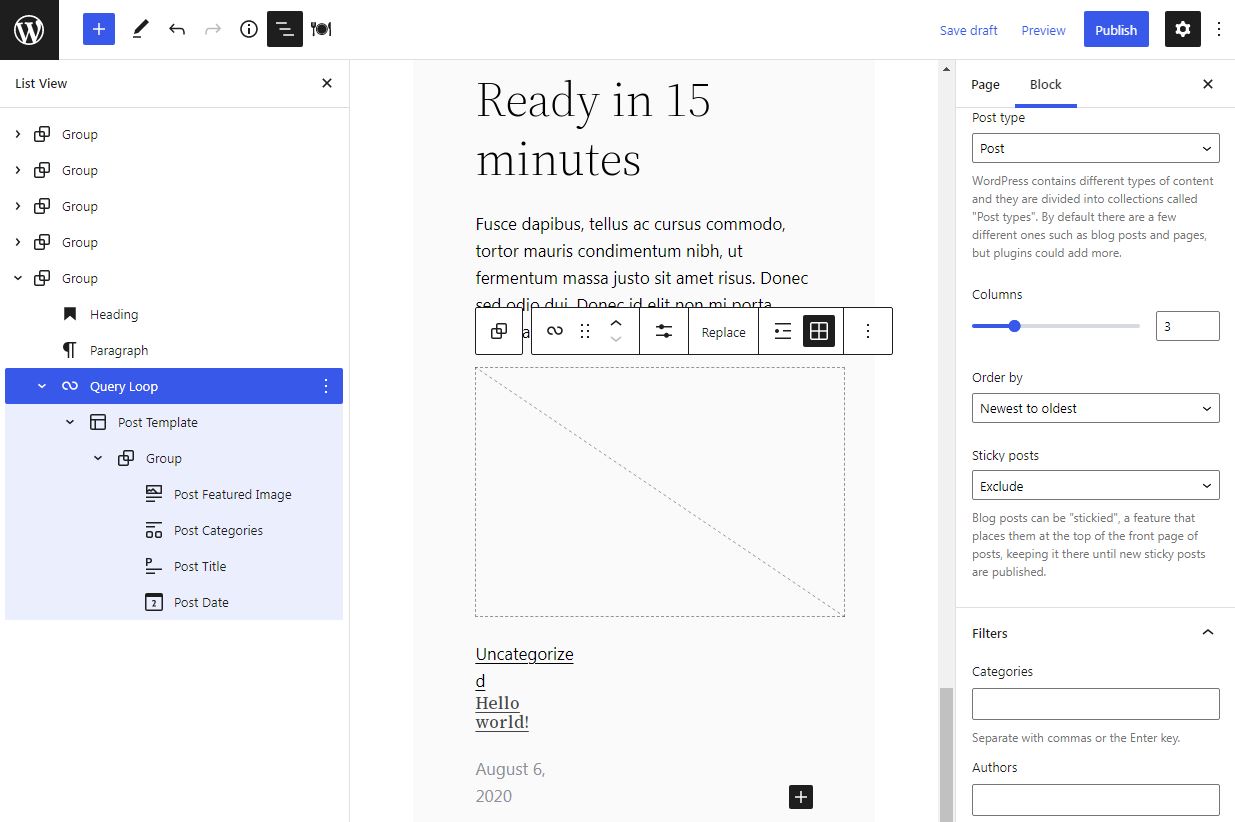Click the WordPress logo icon
The width and height of the screenshot is (1235, 822).
pos(29,30)
